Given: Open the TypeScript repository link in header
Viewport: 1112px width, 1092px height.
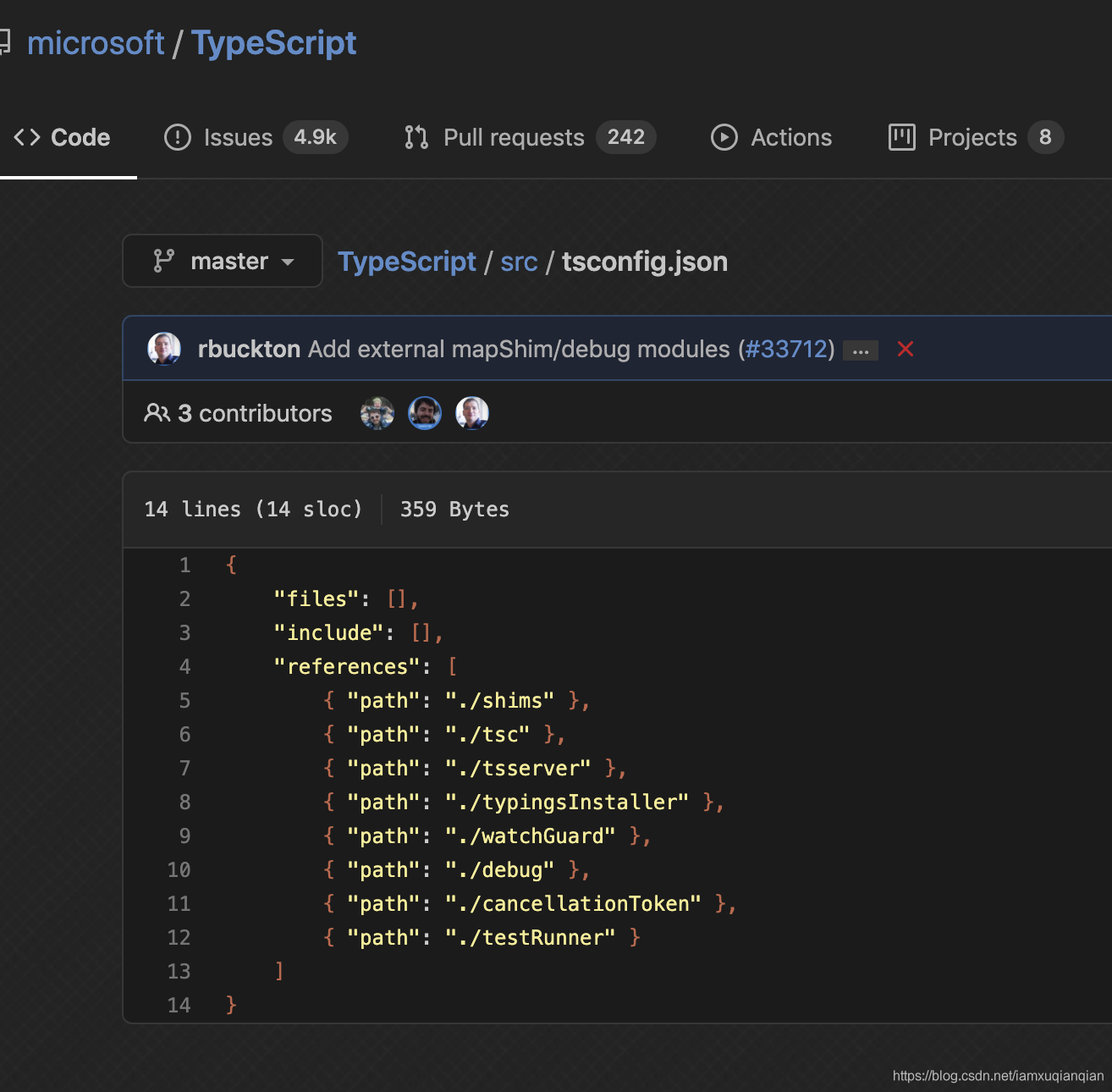Looking at the screenshot, I should tap(274, 43).
